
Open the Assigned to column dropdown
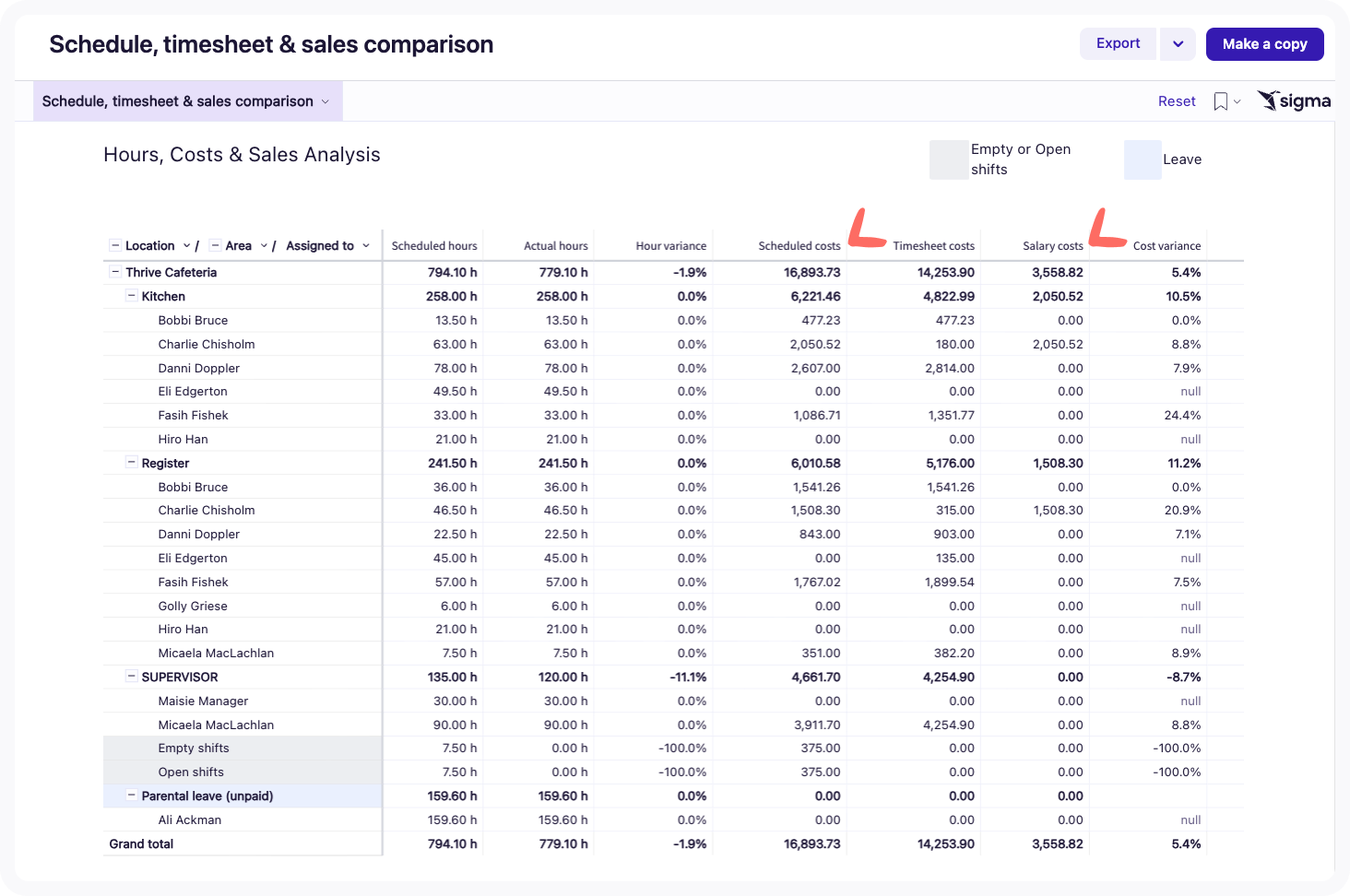tap(366, 245)
